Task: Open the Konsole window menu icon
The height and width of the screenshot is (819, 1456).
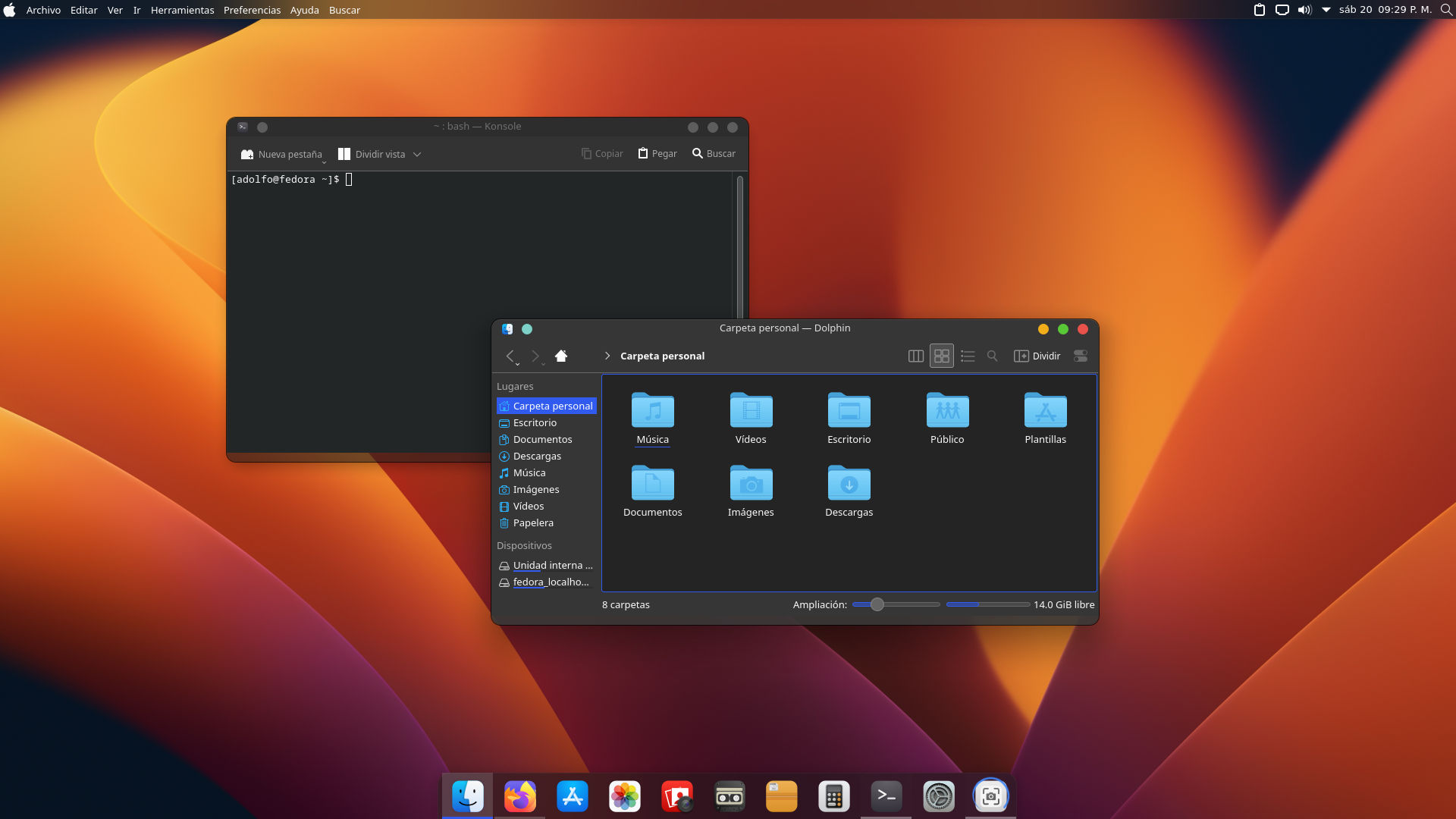Action: point(243,127)
